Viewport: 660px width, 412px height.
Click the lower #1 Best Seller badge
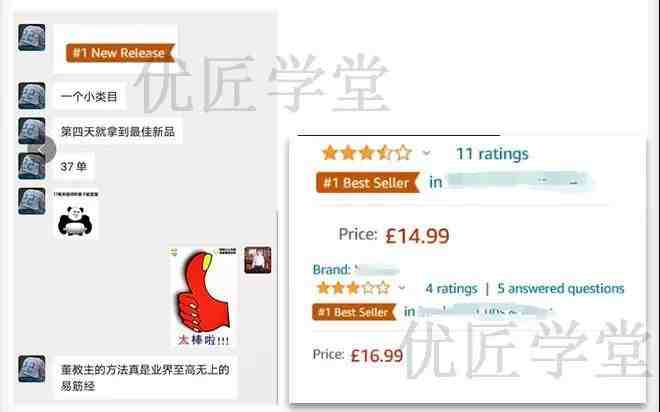[x=354, y=312]
